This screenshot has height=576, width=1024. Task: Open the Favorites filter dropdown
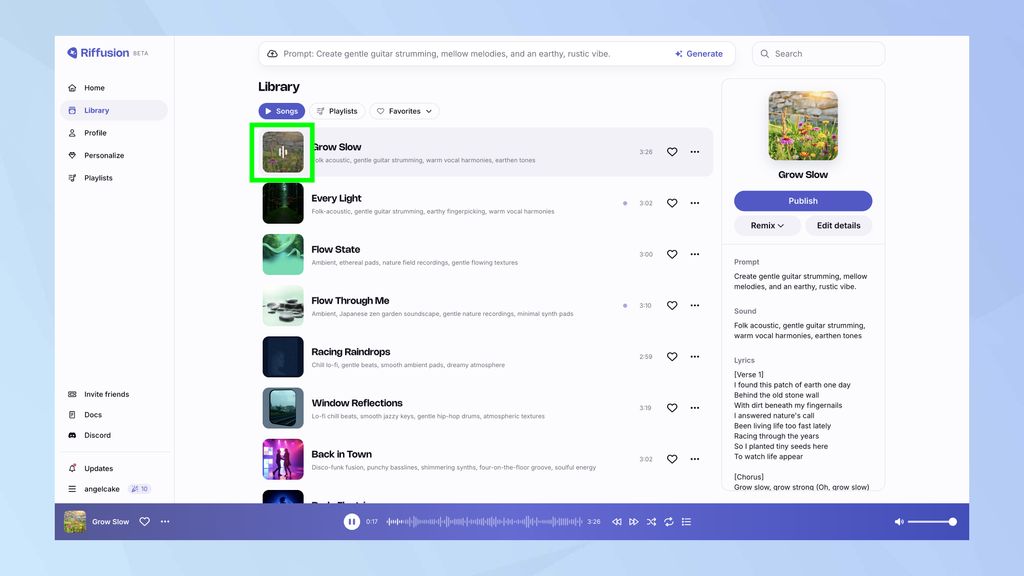coord(404,111)
